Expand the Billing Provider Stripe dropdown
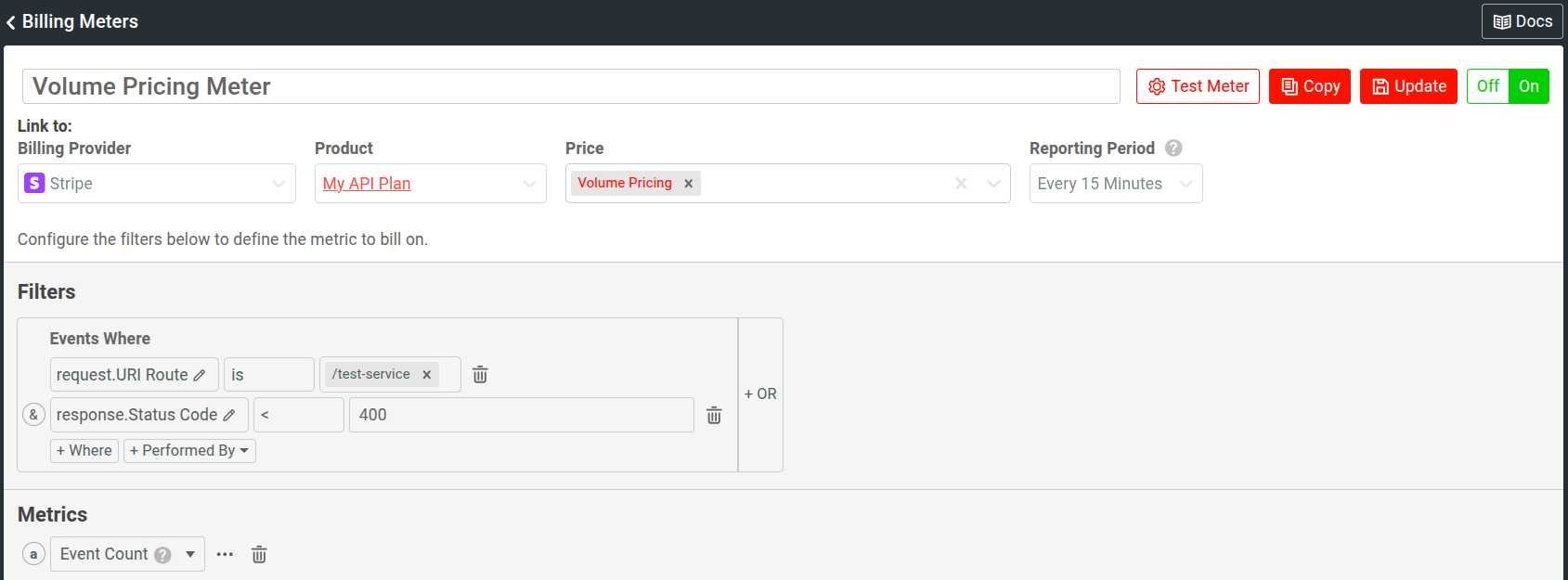The height and width of the screenshot is (580, 1568). coord(279,184)
